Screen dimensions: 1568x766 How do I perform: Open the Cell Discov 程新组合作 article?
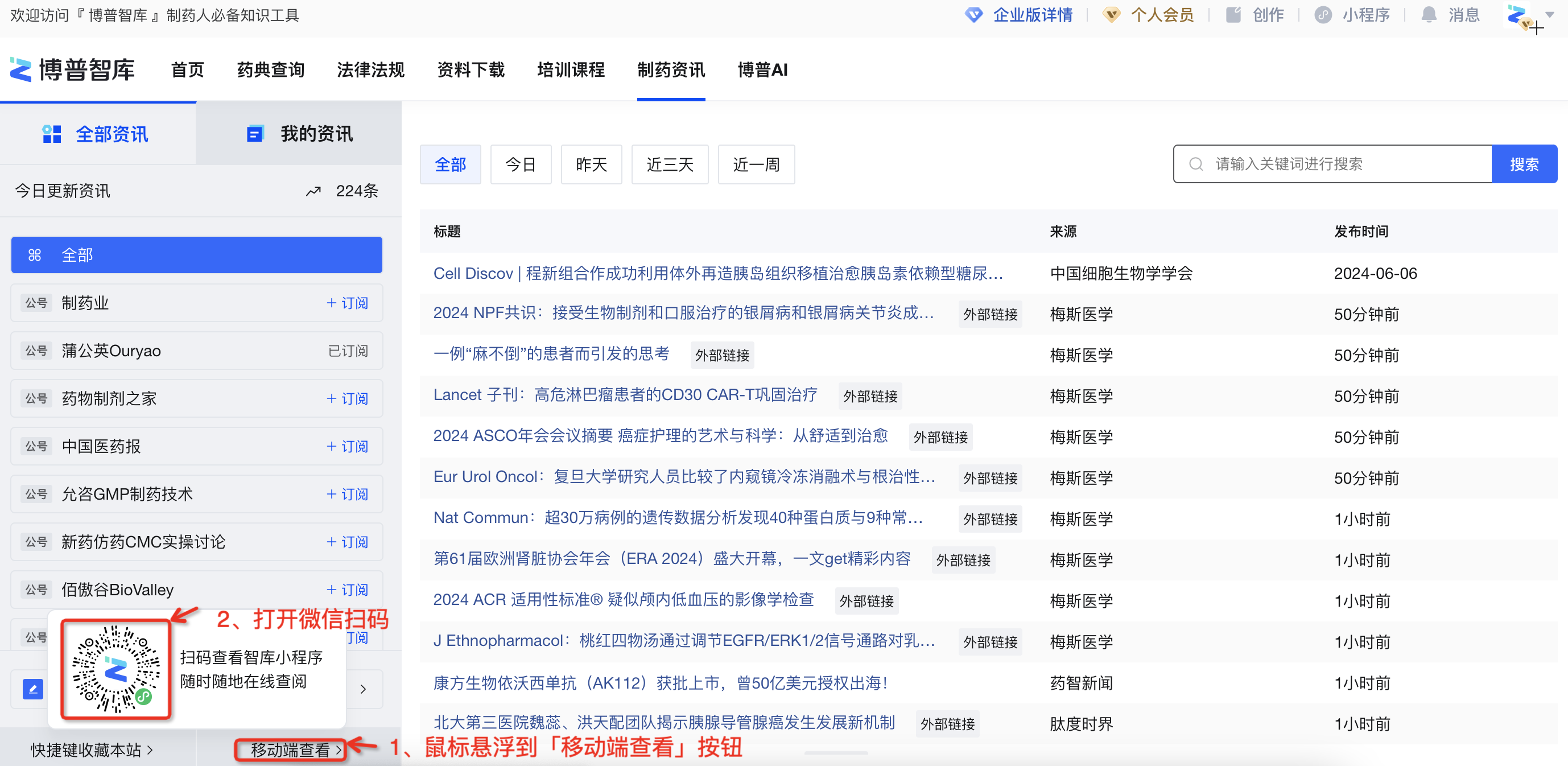tap(718, 273)
